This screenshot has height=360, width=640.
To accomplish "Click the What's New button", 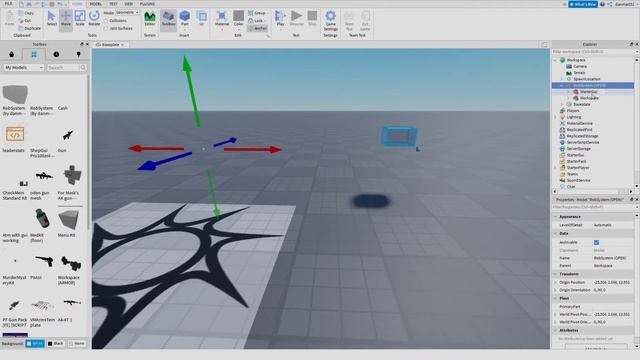I will click(583, 4).
